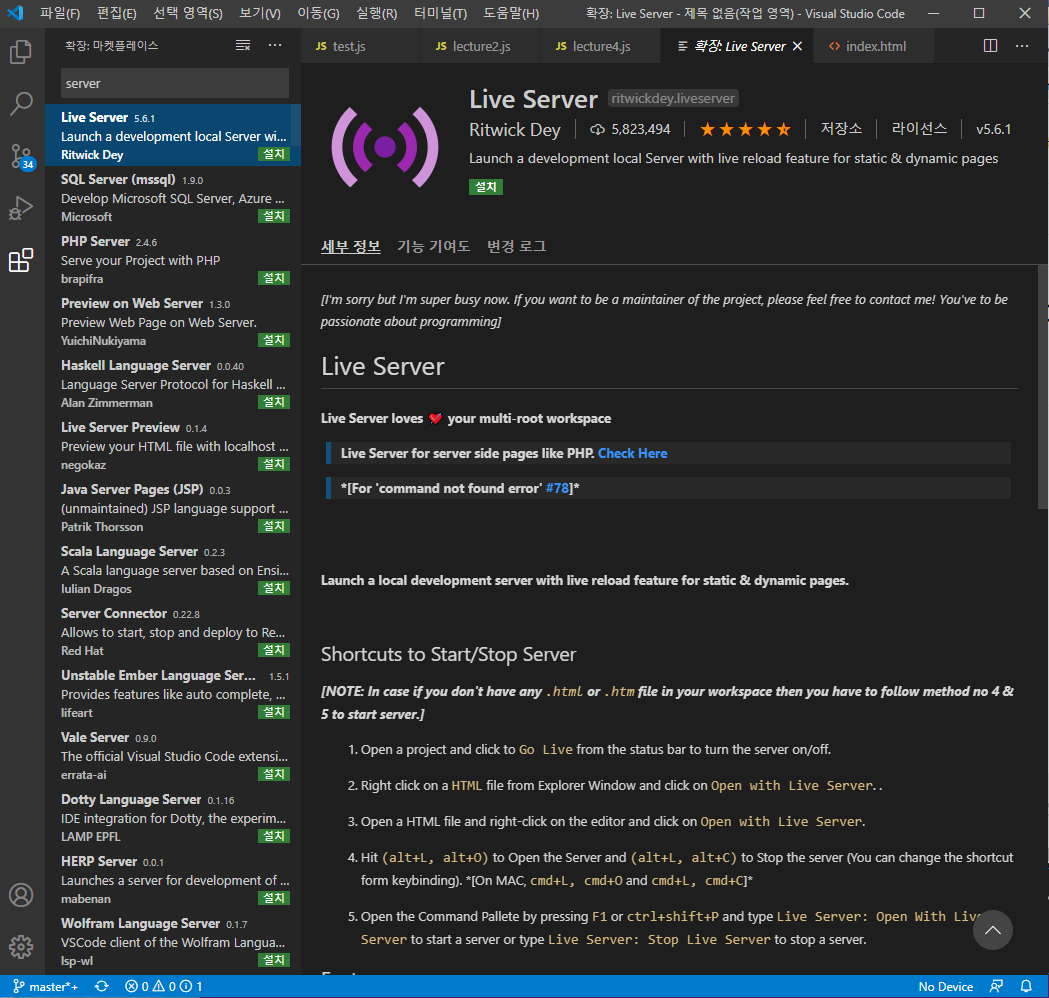This screenshot has width=1049, height=998.
Task: Open the 파일(F) menu
Action: click(x=60, y=13)
